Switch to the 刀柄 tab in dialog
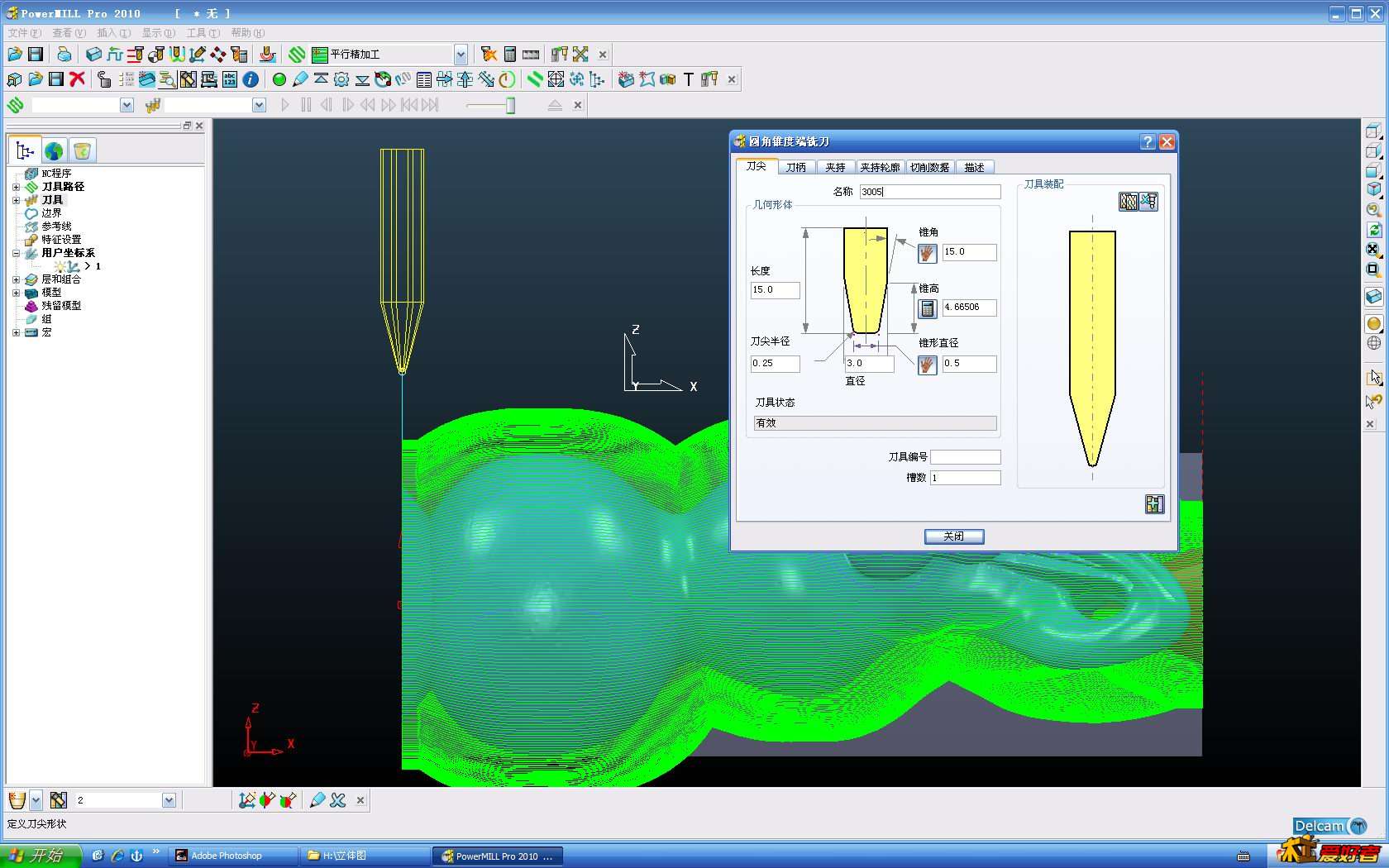Image resolution: width=1389 pixels, height=868 pixels. point(795,167)
